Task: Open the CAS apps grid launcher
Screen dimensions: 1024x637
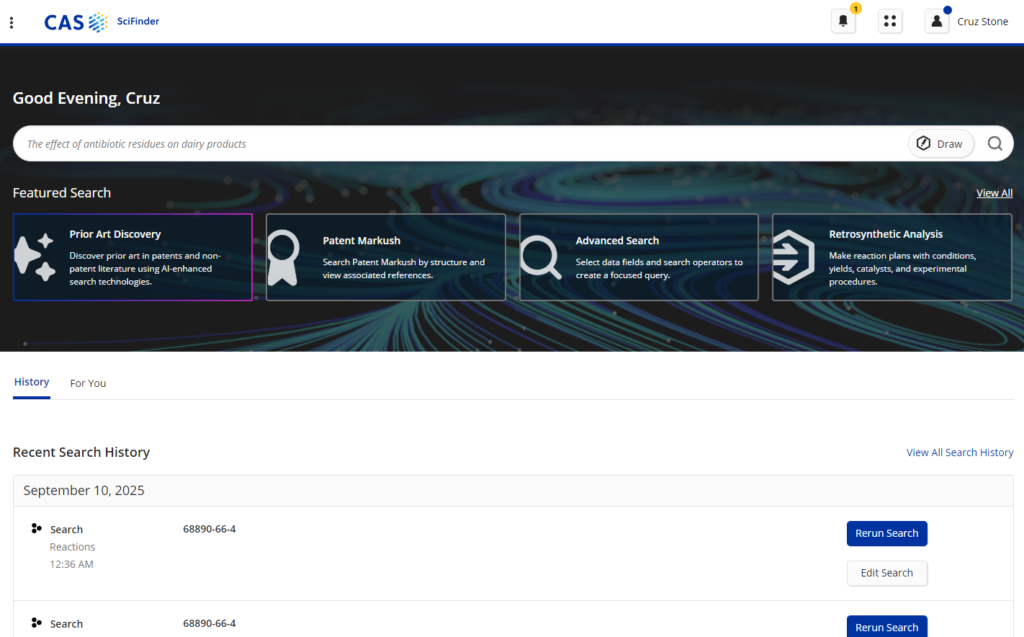Action: pos(890,21)
